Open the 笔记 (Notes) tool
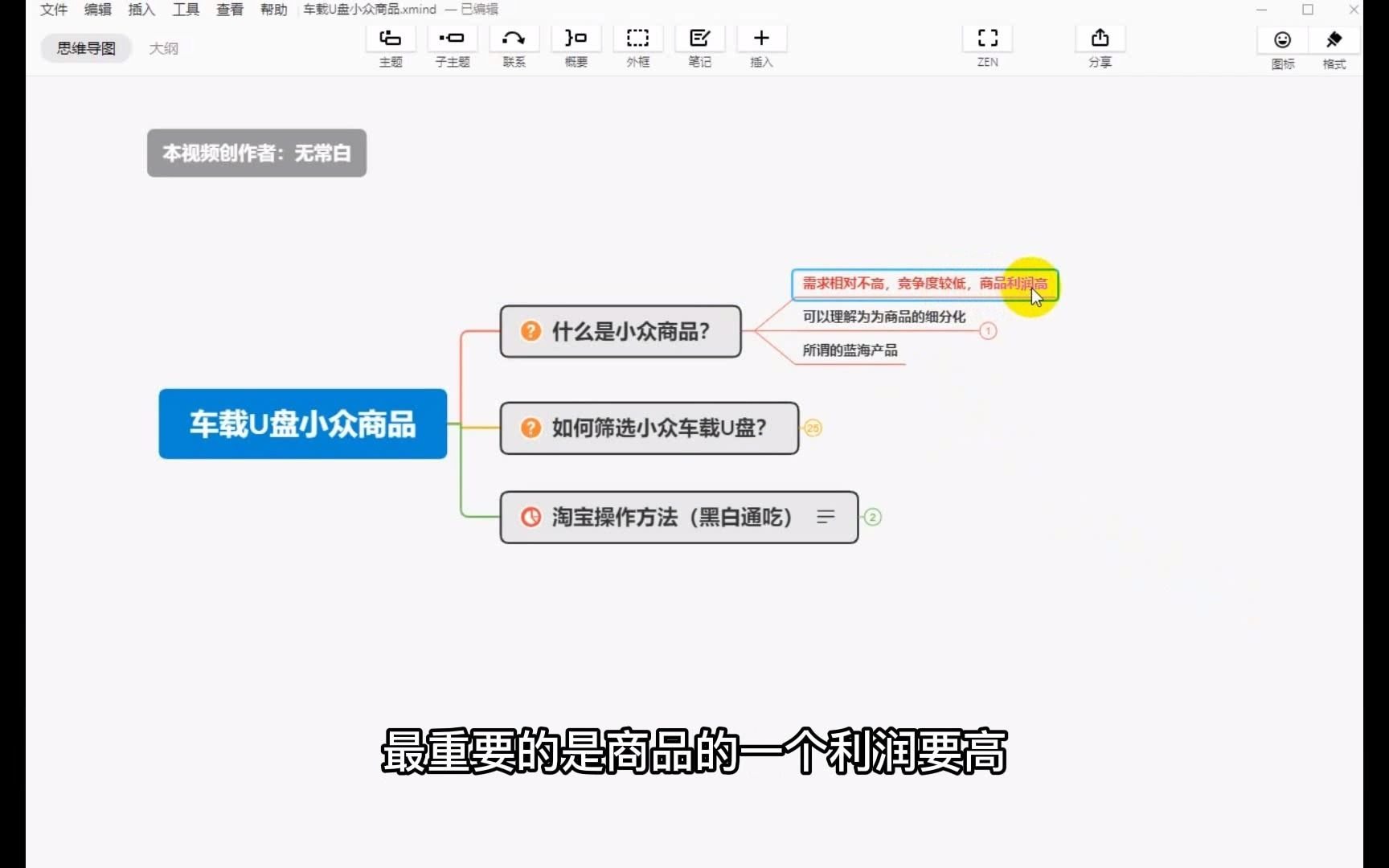The image size is (1389, 868). [x=700, y=38]
